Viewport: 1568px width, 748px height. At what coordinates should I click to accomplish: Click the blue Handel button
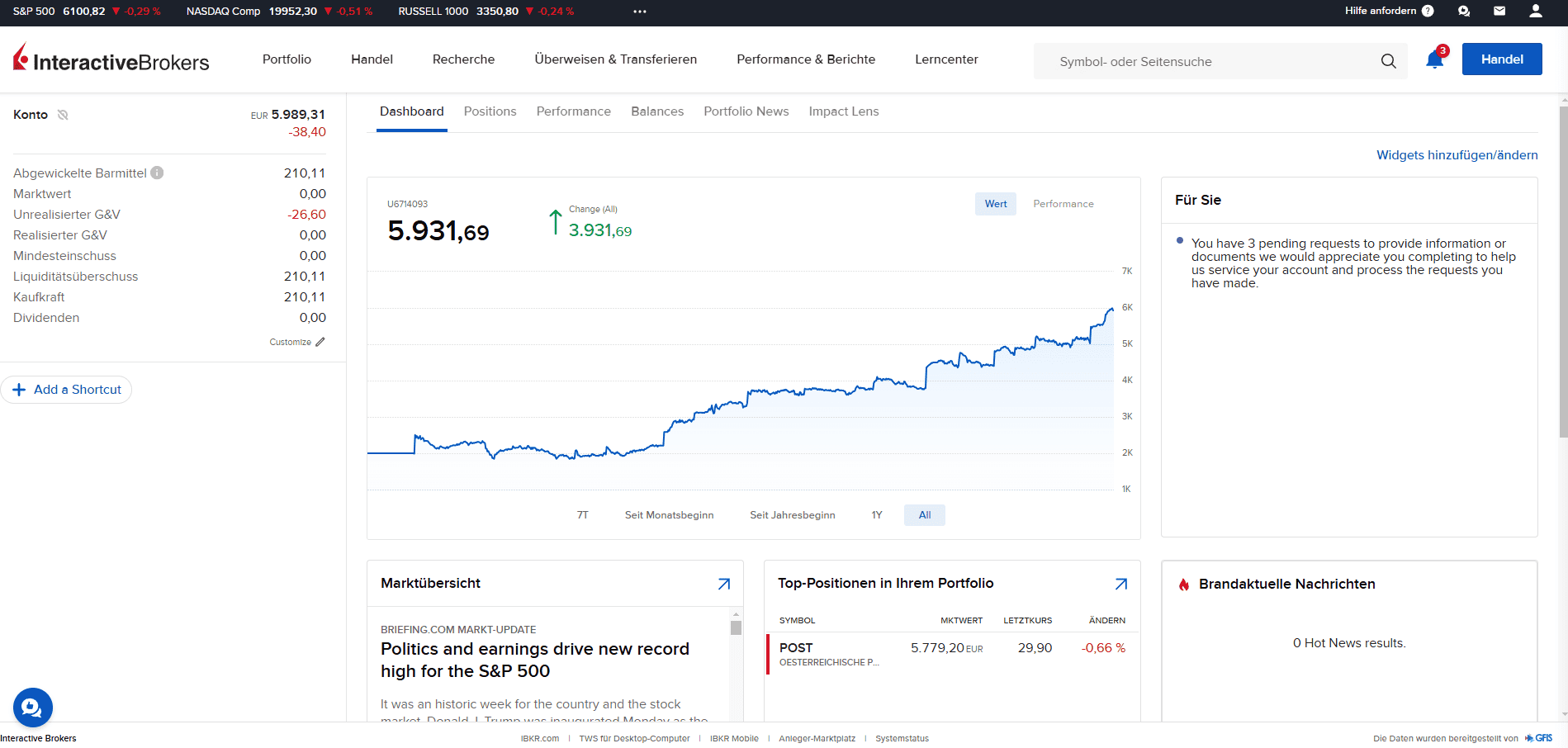1502,59
